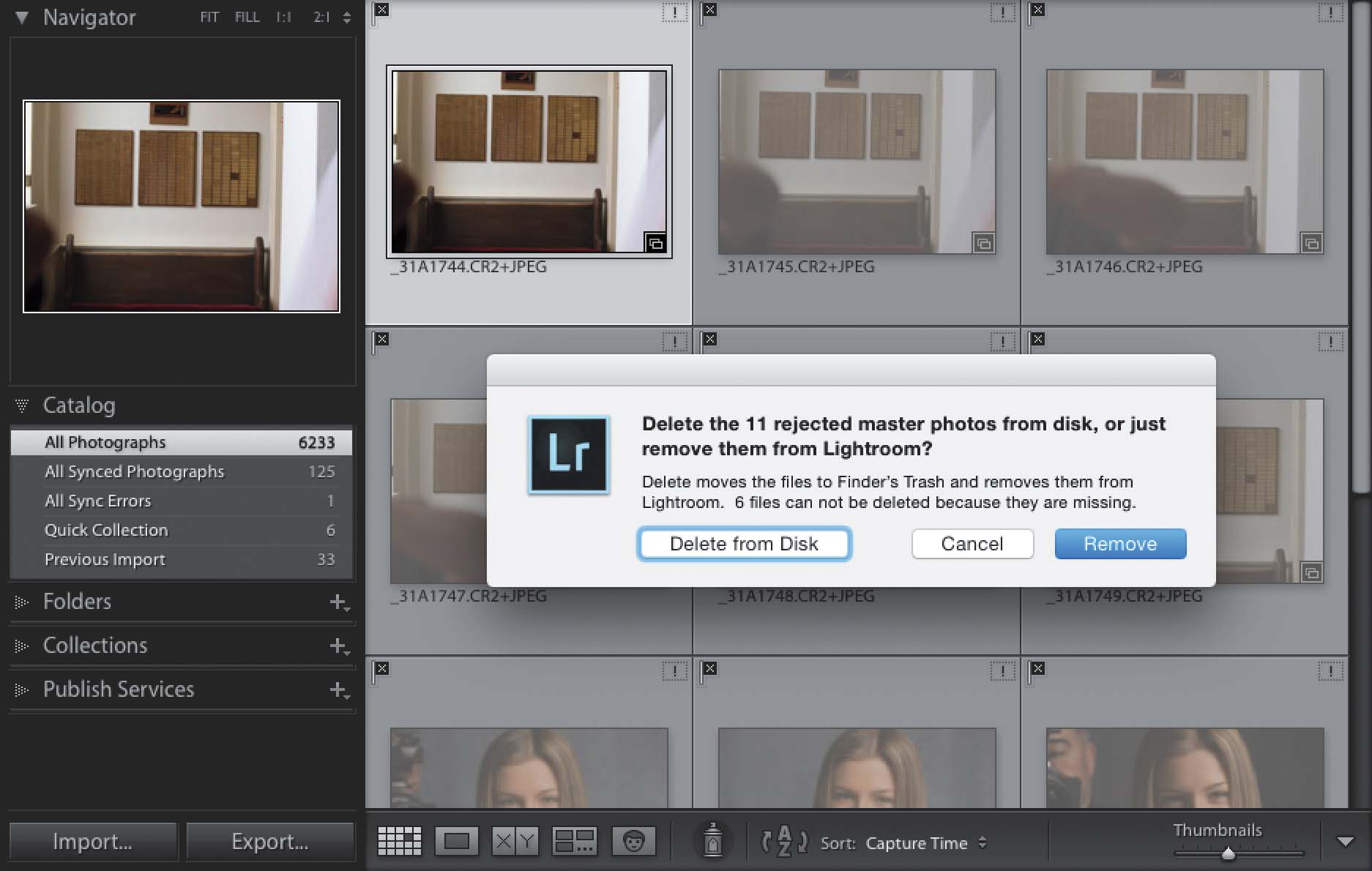Open People face view icon
The image size is (1372, 871).
click(633, 842)
